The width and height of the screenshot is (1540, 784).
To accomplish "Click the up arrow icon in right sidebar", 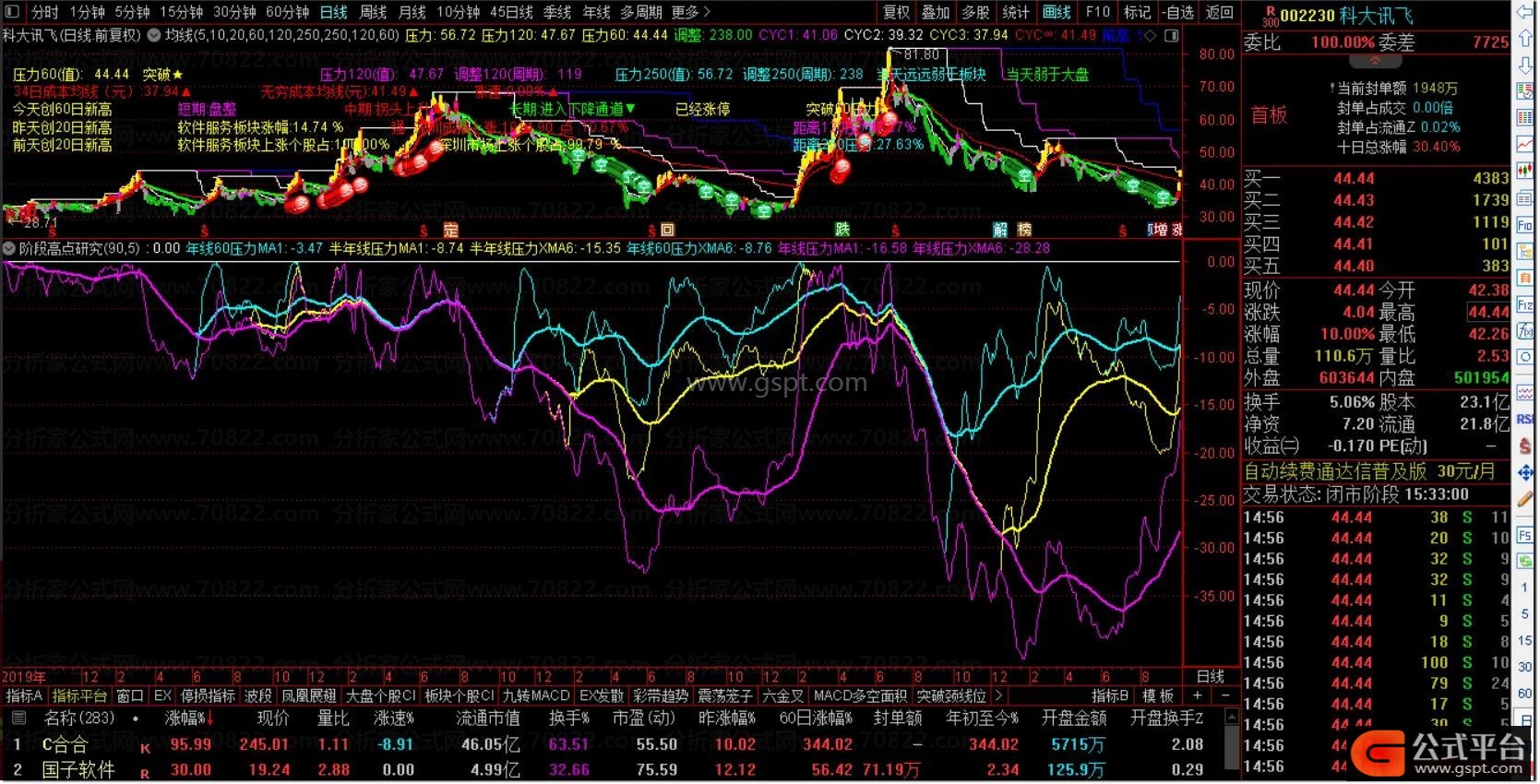I will [x=1525, y=40].
